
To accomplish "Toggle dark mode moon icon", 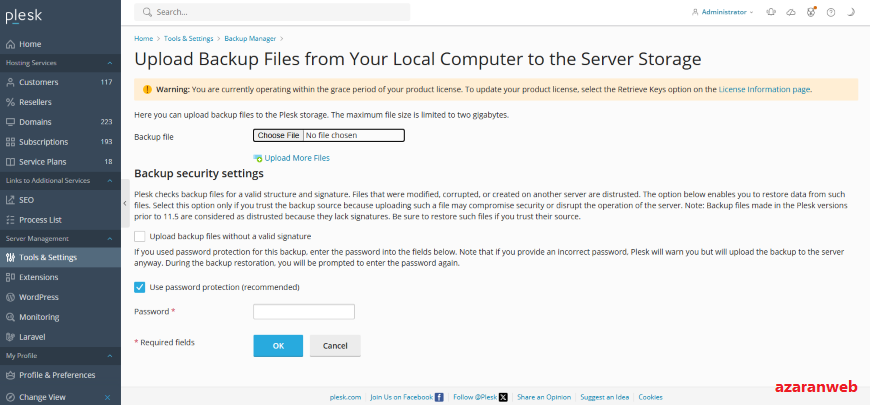I will coord(851,12).
